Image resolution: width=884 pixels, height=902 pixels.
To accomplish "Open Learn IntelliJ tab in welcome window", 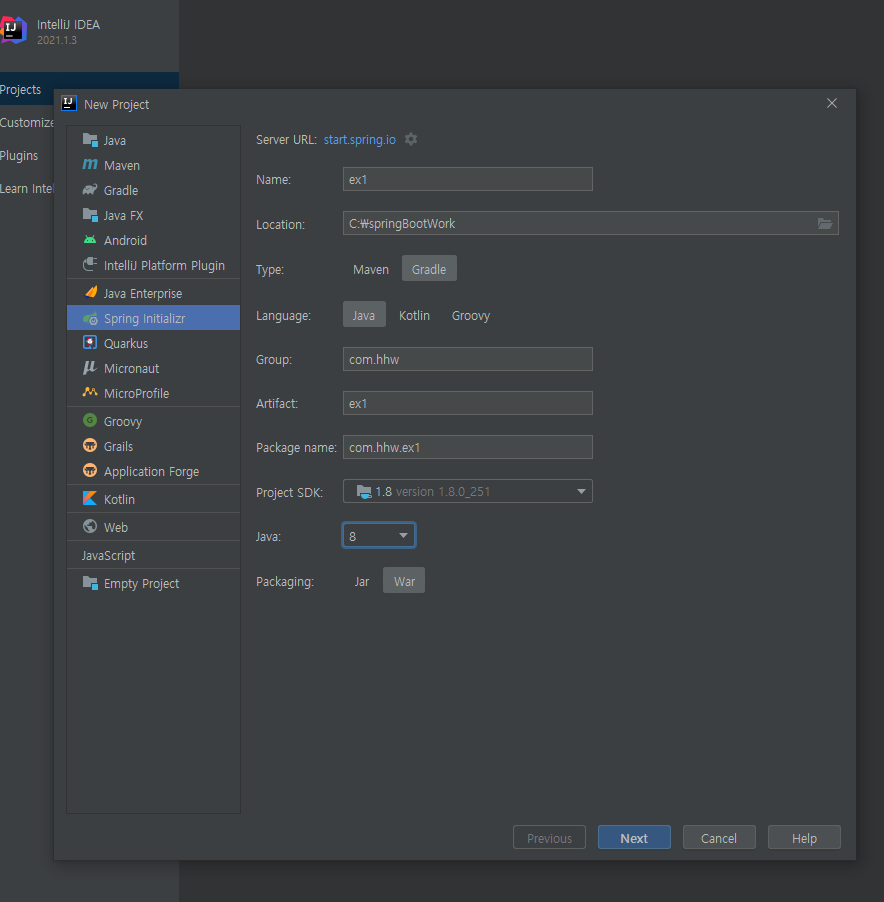I will click(x=27, y=188).
